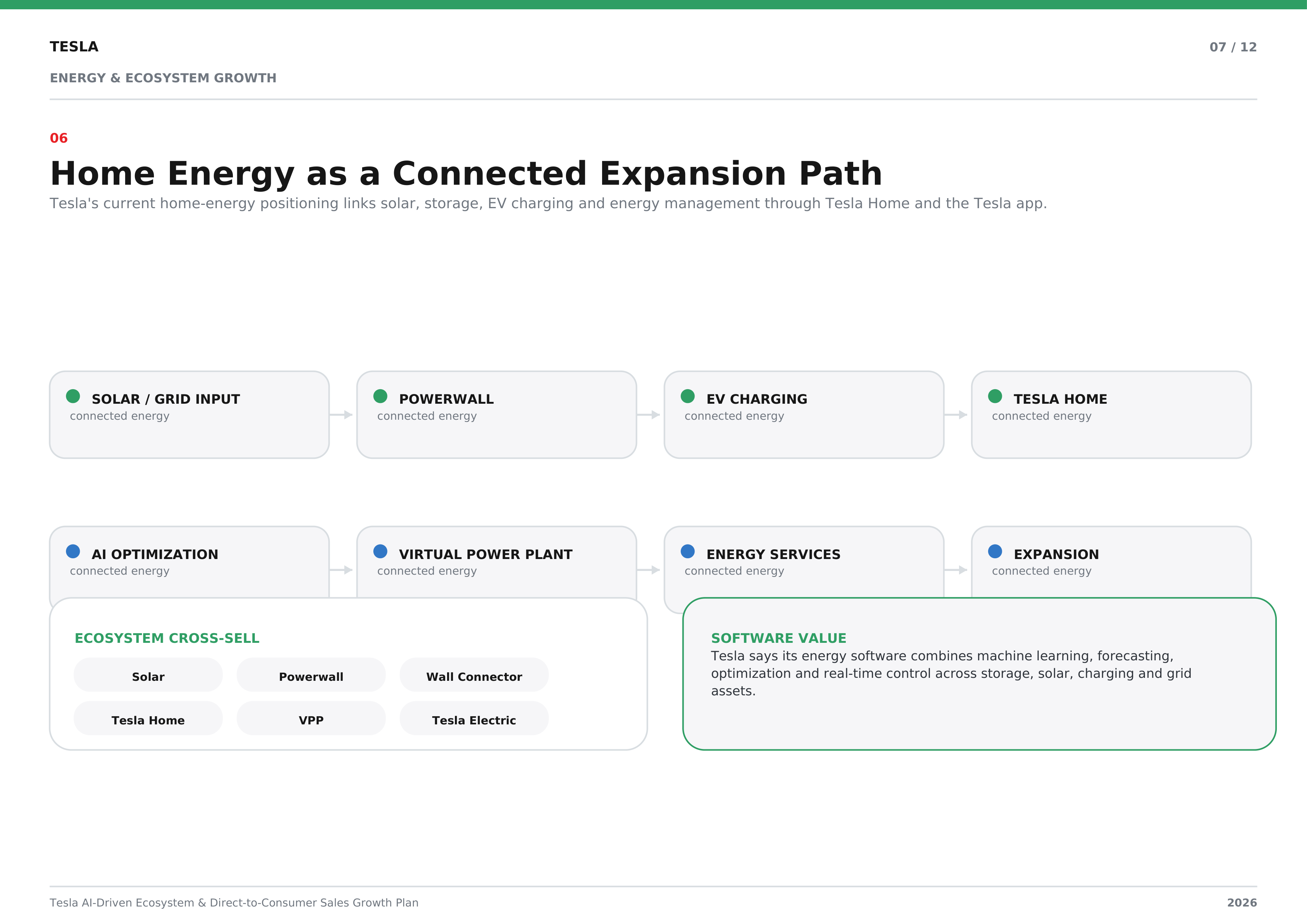Click the arrow from Energy Services to Expansion
This screenshot has width=1307, height=924.
click(x=956, y=570)
